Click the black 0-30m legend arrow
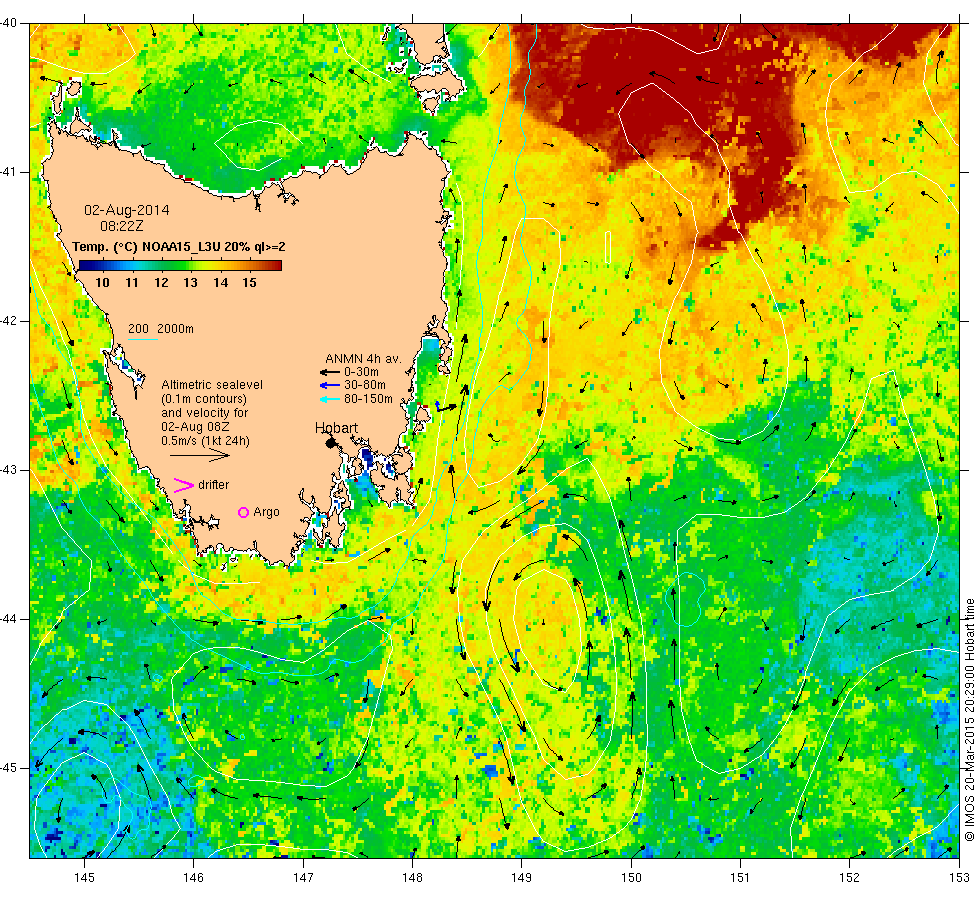Viewport: 980px width, 900px height. (x=329, y=372)
